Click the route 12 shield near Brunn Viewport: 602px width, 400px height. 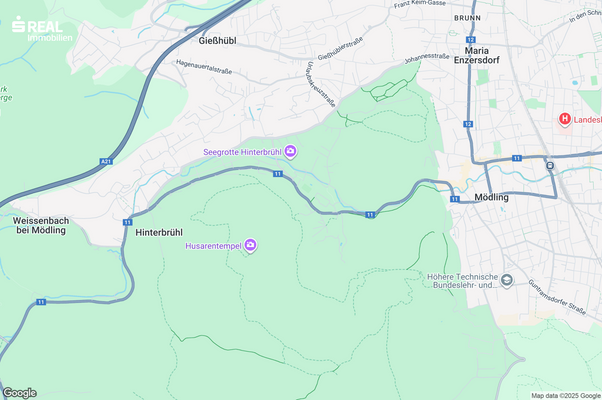tap(471, 40)
